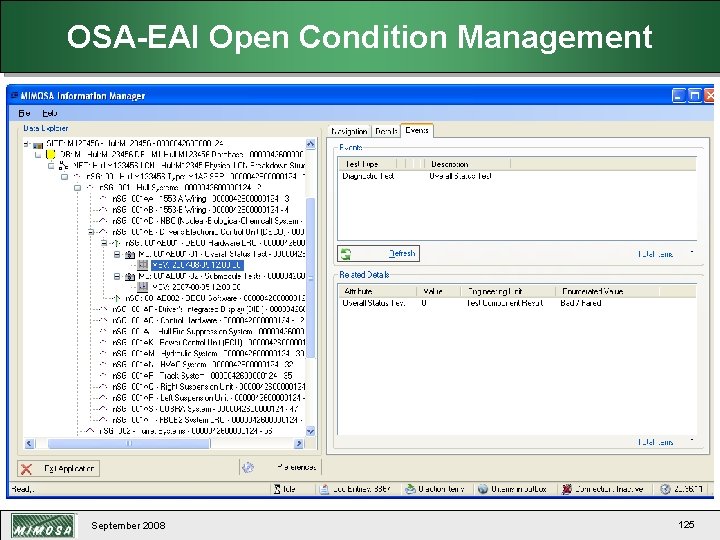Select the HVAC System tree node
Screen dimensions: 720x540
pos(202,365)
